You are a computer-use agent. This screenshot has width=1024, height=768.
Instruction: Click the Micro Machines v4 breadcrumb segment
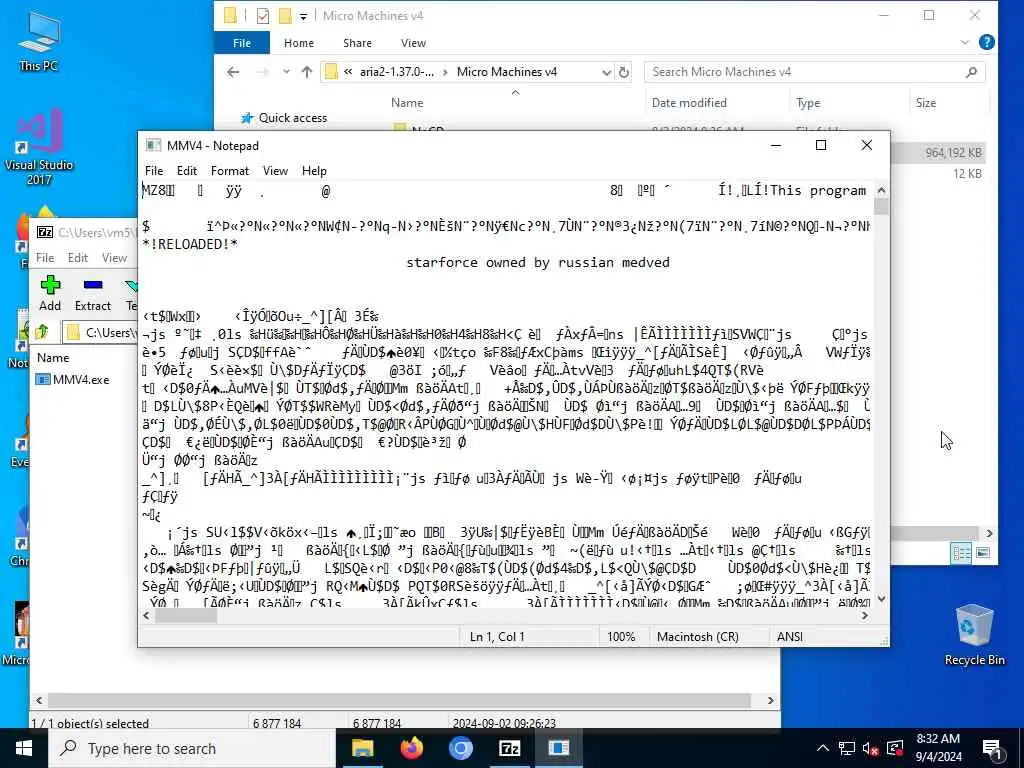pyautogui.click(x=507, y=72)
